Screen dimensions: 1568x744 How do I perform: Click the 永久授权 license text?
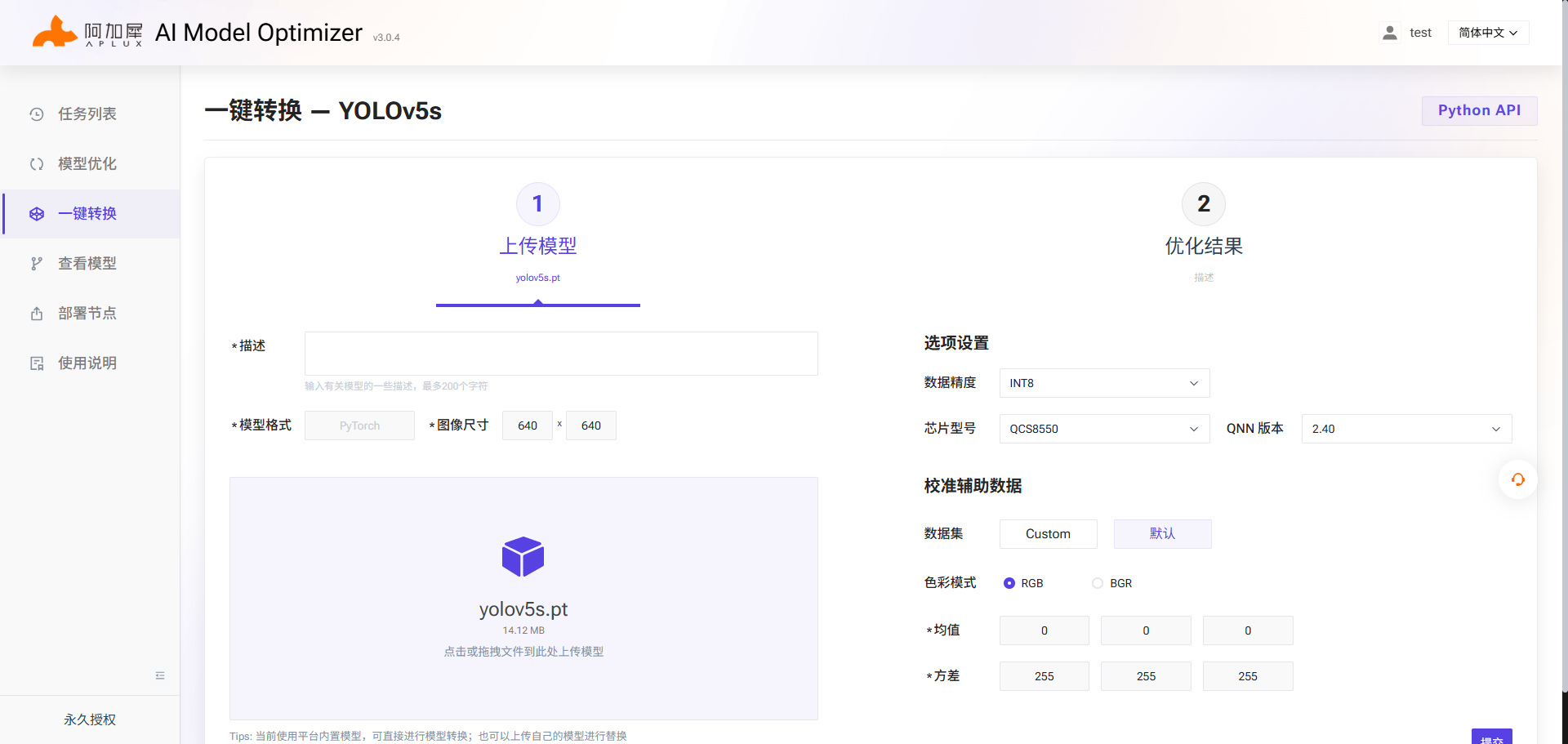(x=90, y=719)
